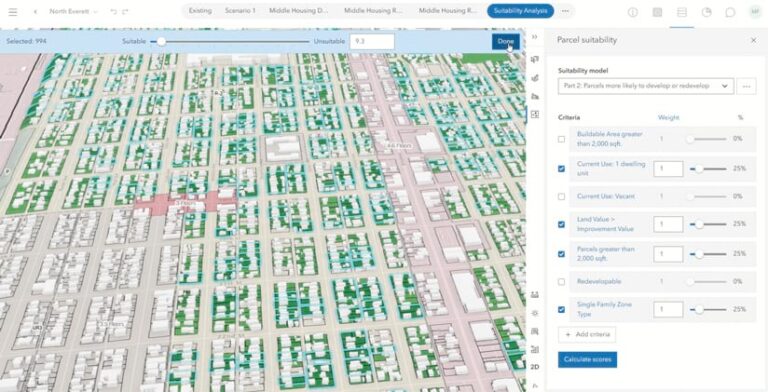Viewport: 768px width, 392px height.
Task: Open the sun daylight settings icon
Action: (535, 313)
